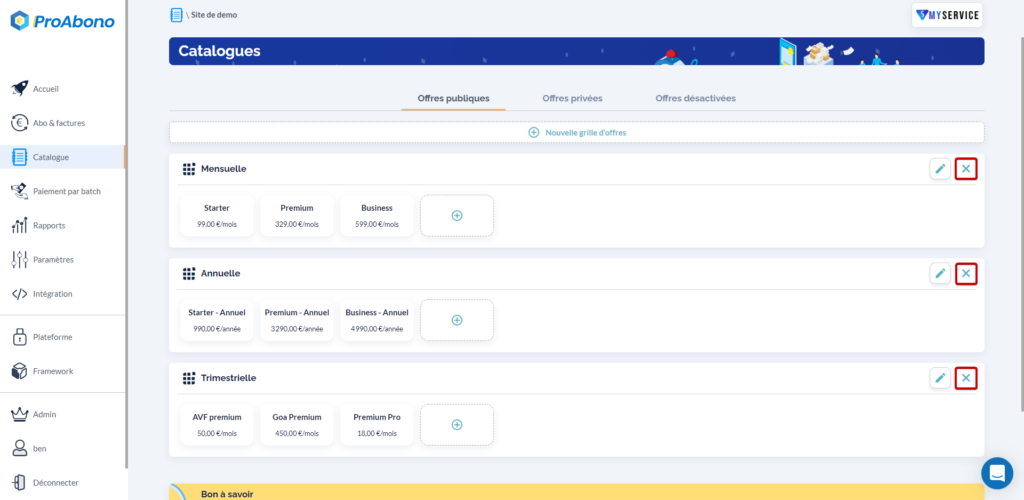Add an offer to the Mensuelle grid
Screen dimensions: 1024x500
point(457,215)
